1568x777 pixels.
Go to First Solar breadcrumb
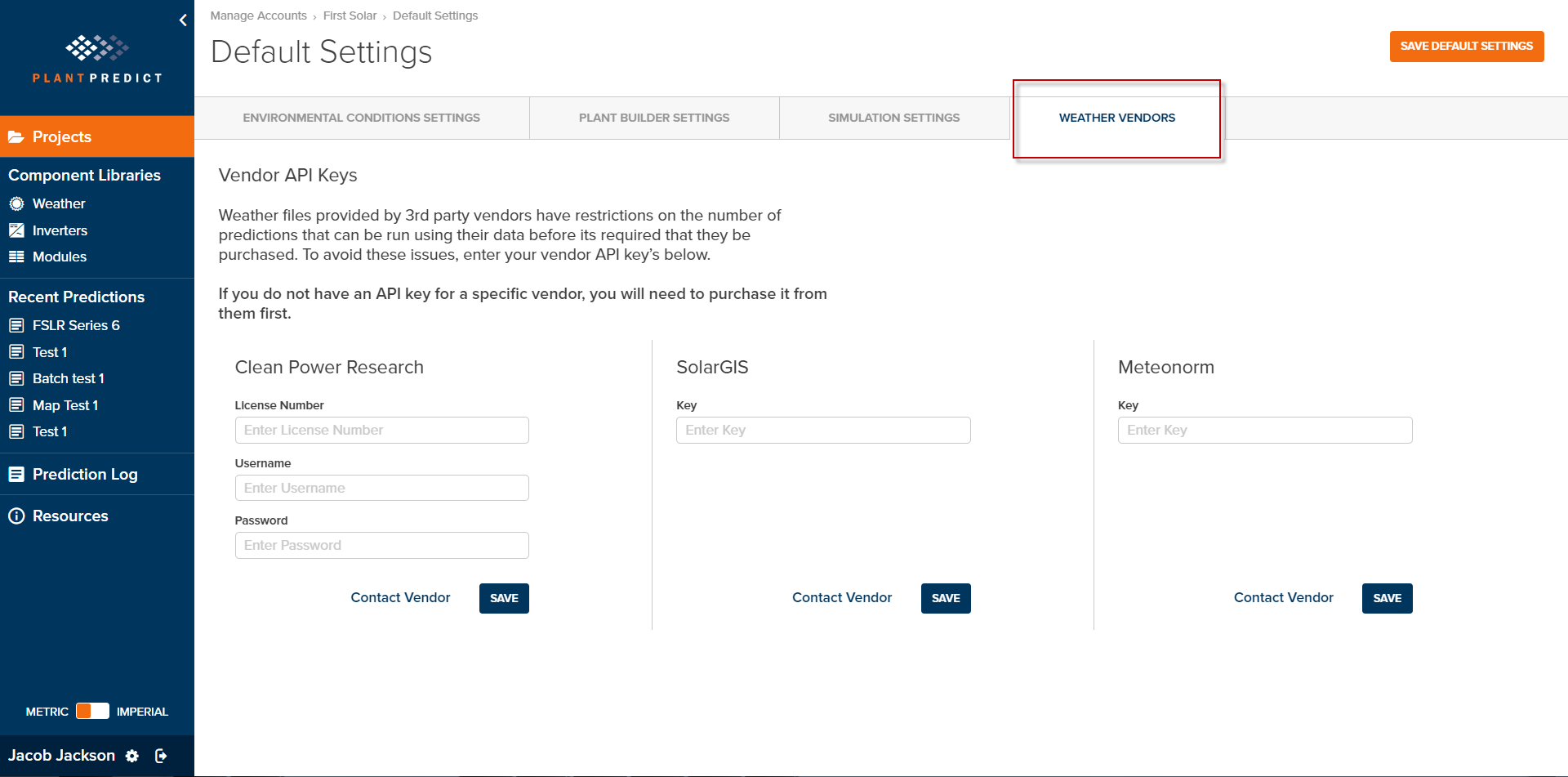tap(350, 16)
